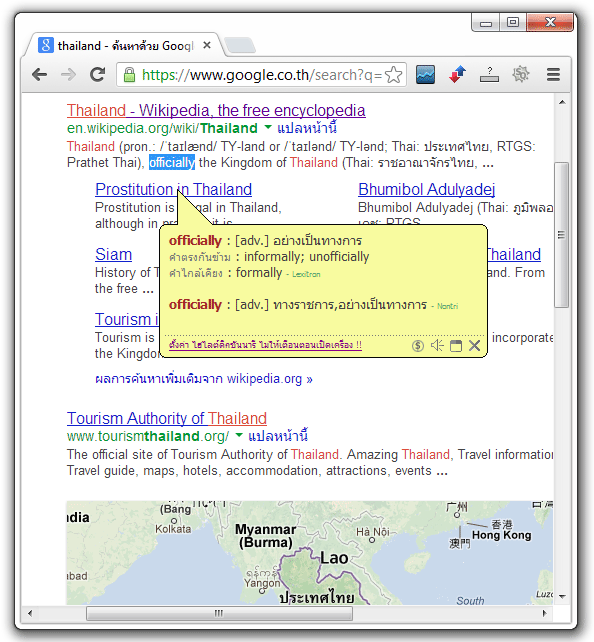Click the vertical scrollbar up arrow
Screen dimensions: 594x642
562,102
